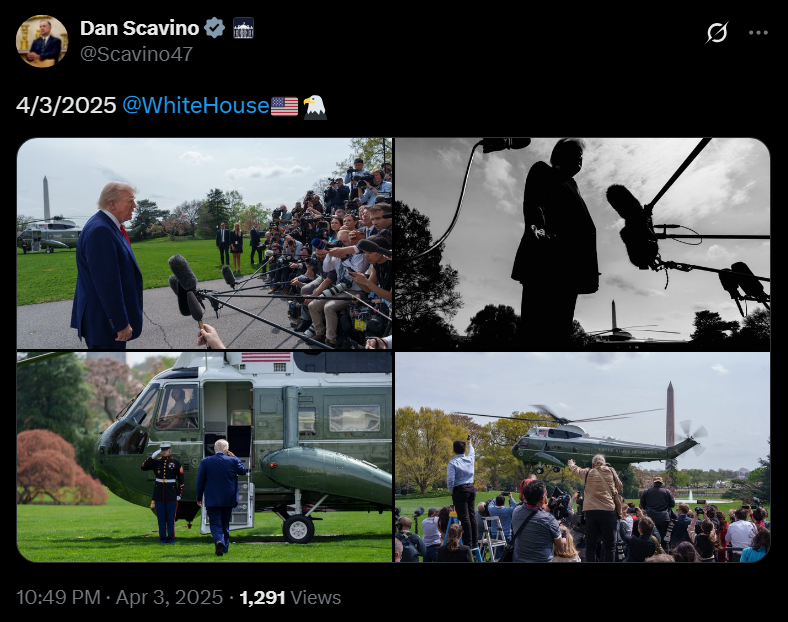Click the bald eagle emoji in tweet
This screenshot has width=788, height=622.
(315, 107)
